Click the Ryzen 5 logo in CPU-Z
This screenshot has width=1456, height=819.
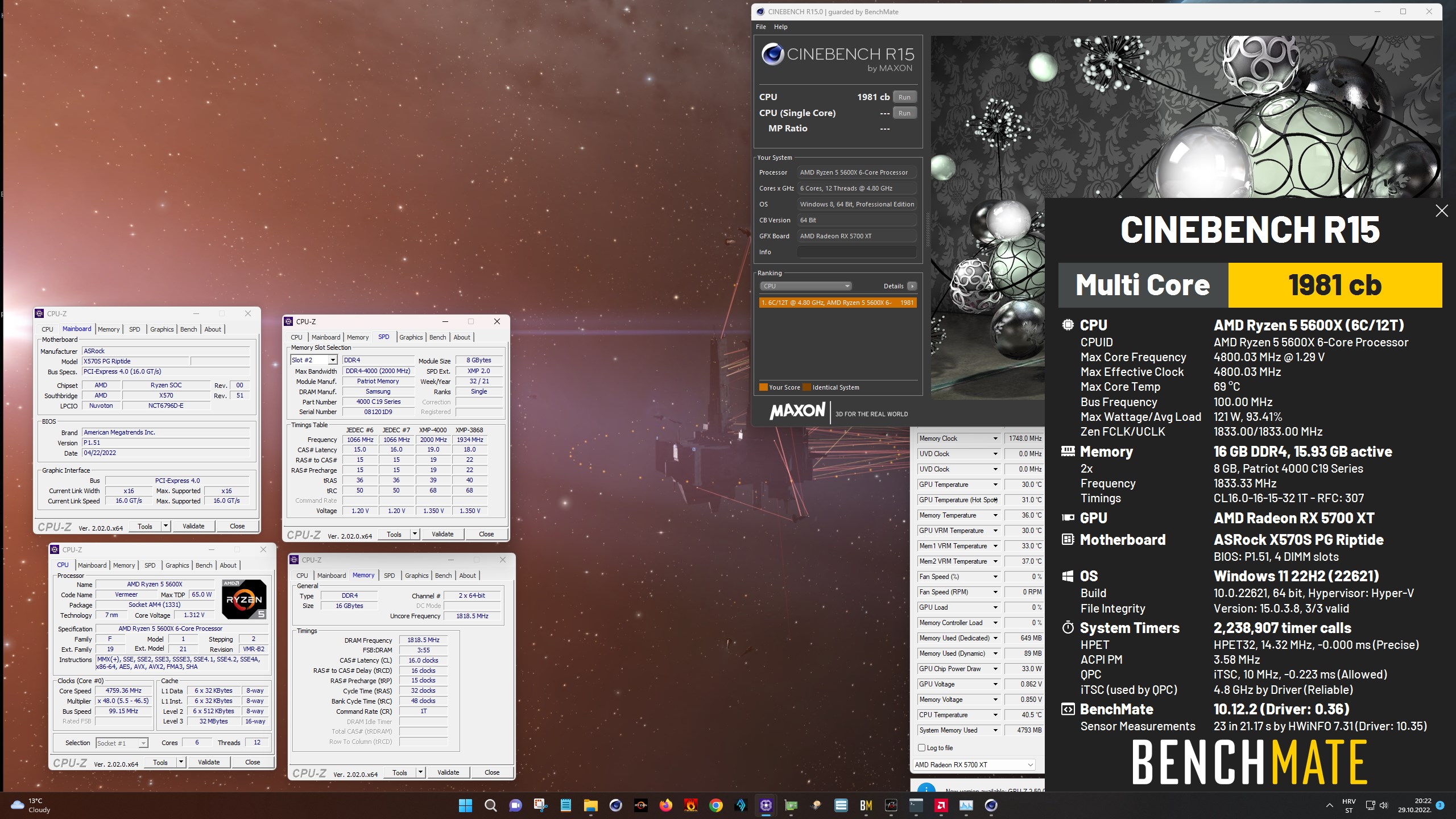click(243, 599)
